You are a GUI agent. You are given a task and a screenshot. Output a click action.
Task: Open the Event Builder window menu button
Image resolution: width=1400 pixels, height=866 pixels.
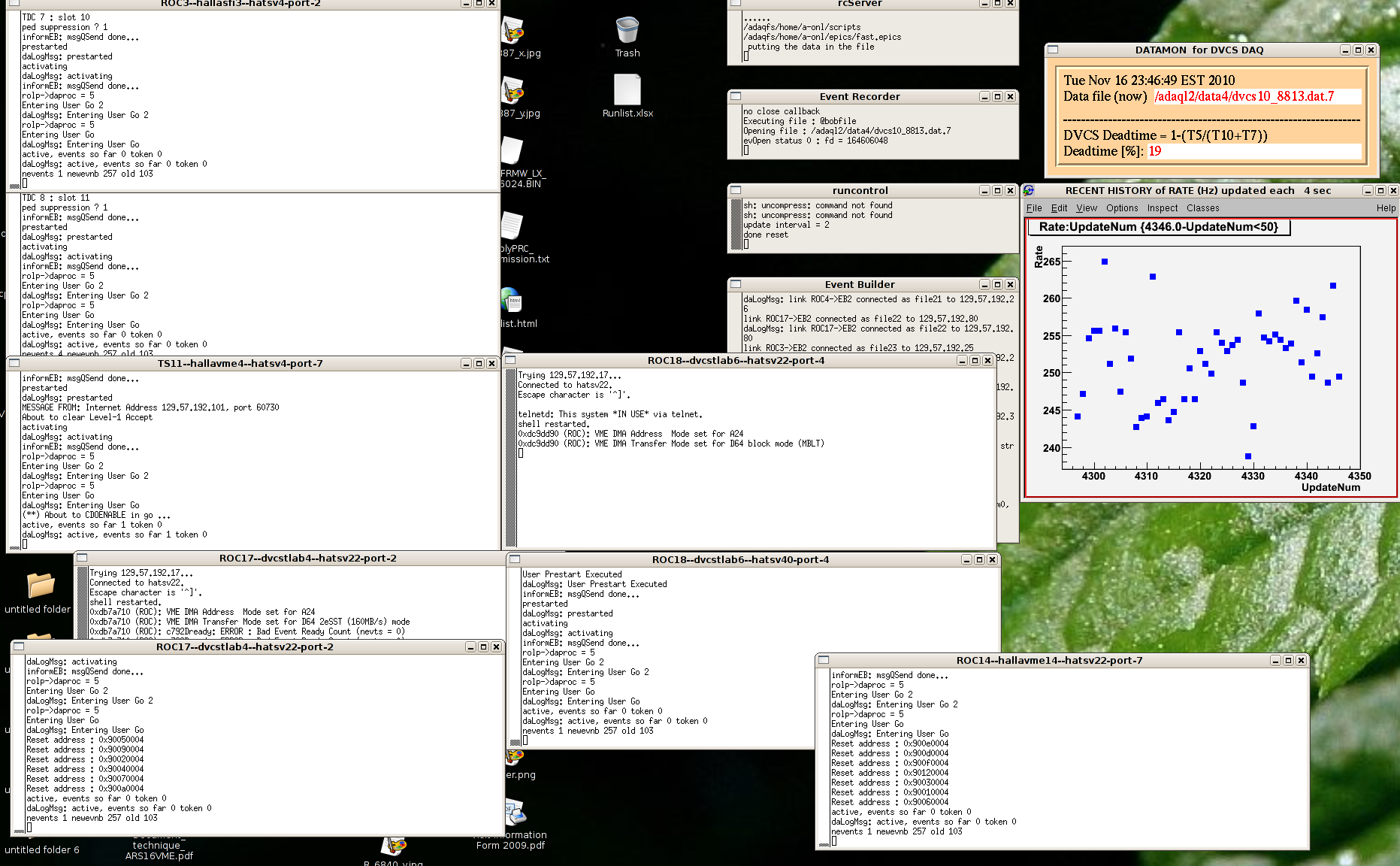[736, 284]
